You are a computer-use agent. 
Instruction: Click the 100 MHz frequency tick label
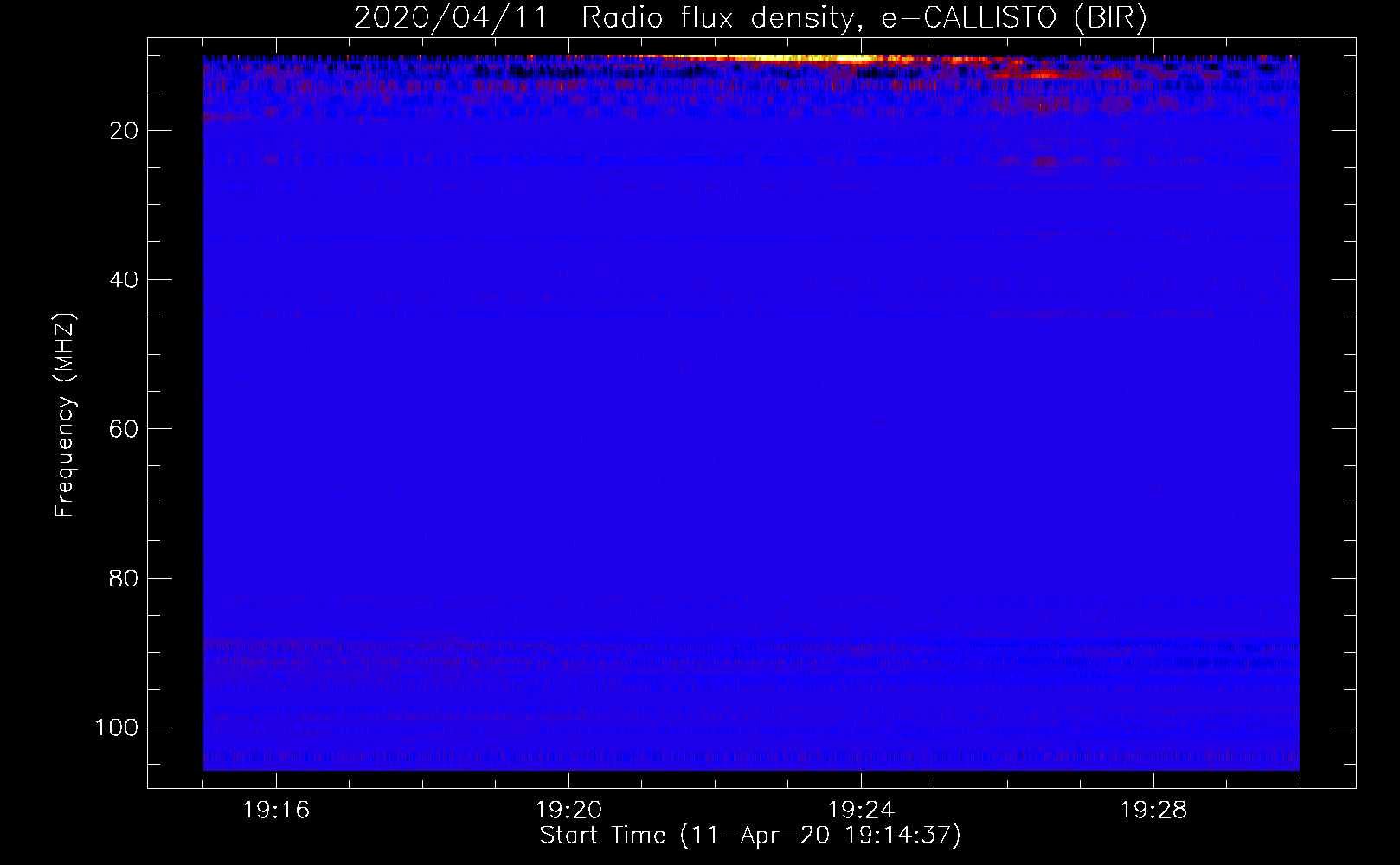pyautogui.click(x=117, y=727)
